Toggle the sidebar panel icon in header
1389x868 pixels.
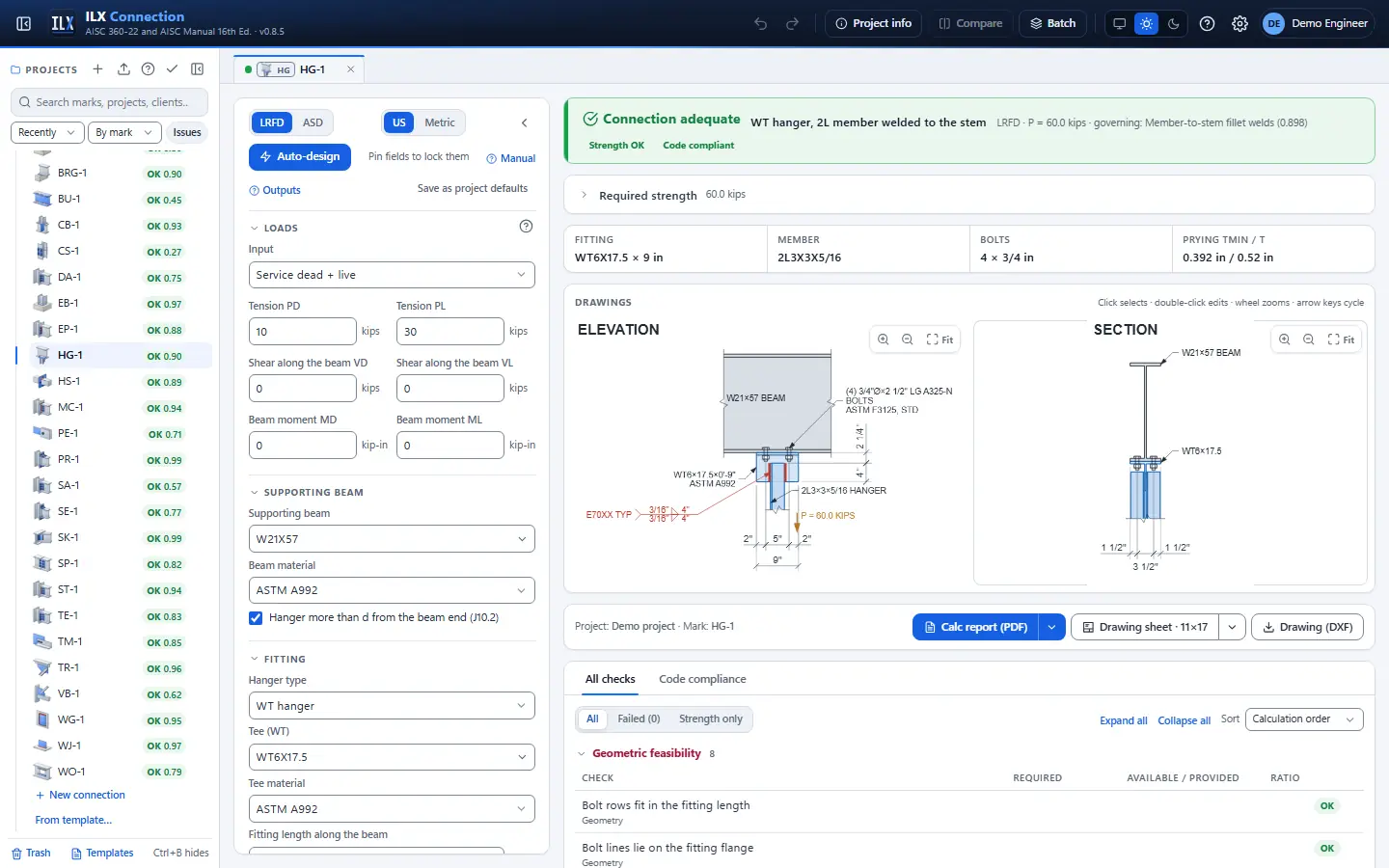point(24,23)
